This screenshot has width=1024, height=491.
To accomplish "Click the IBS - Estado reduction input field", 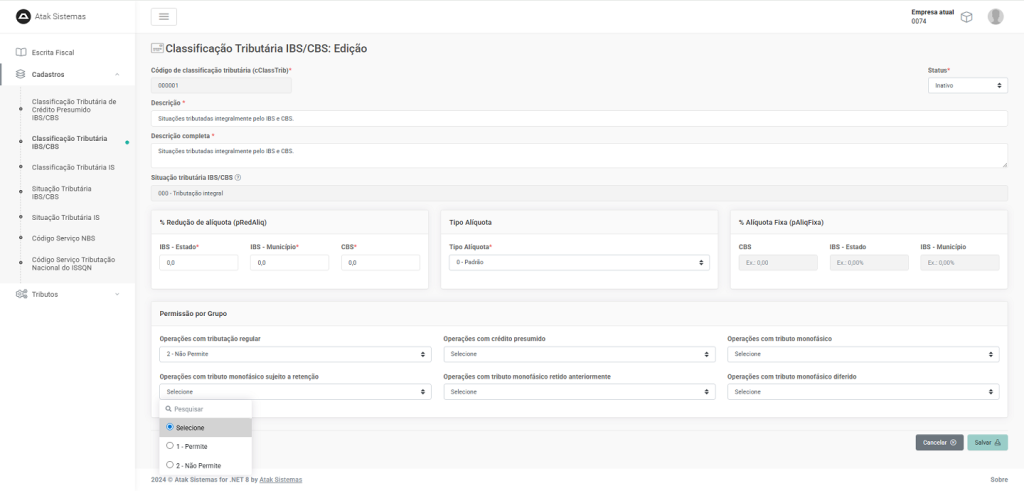I will click(x=198, y=263).
